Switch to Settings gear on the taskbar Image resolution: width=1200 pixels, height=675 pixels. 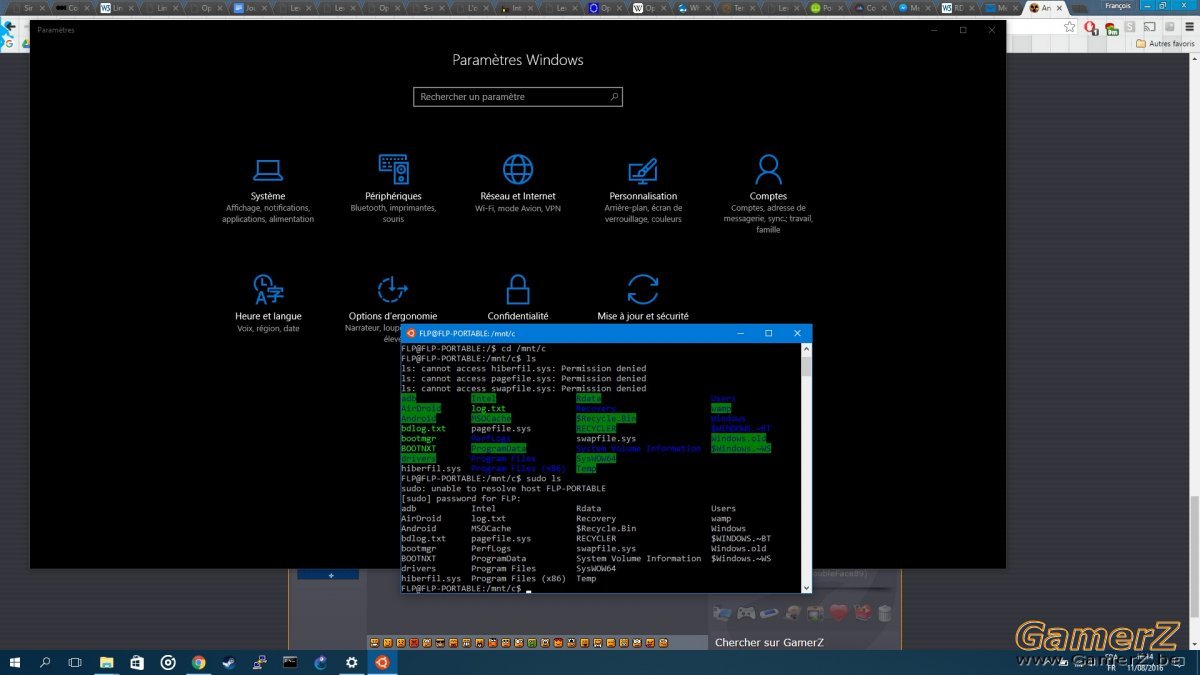(351, 662)
